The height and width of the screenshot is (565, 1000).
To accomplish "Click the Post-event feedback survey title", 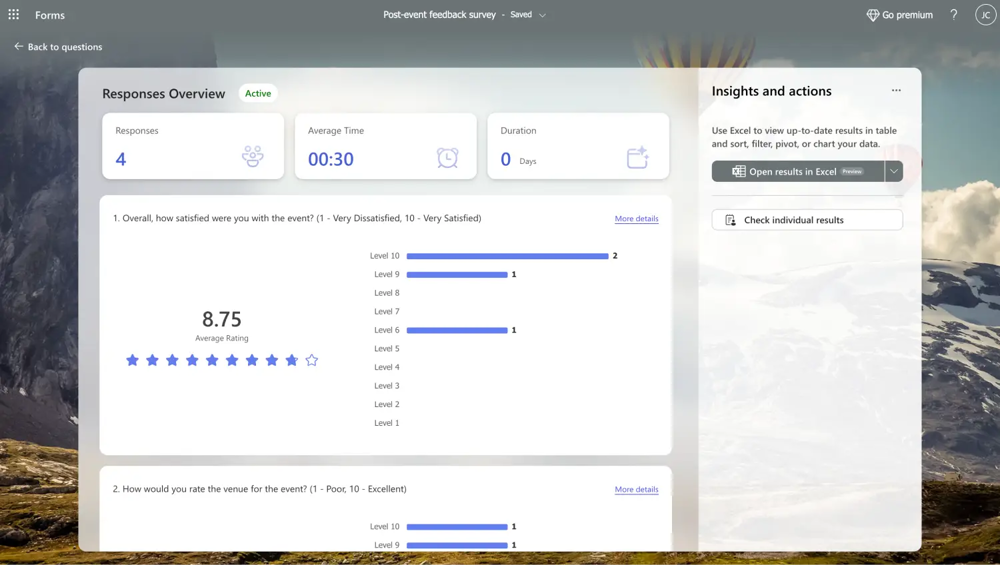I will point(439,15).
